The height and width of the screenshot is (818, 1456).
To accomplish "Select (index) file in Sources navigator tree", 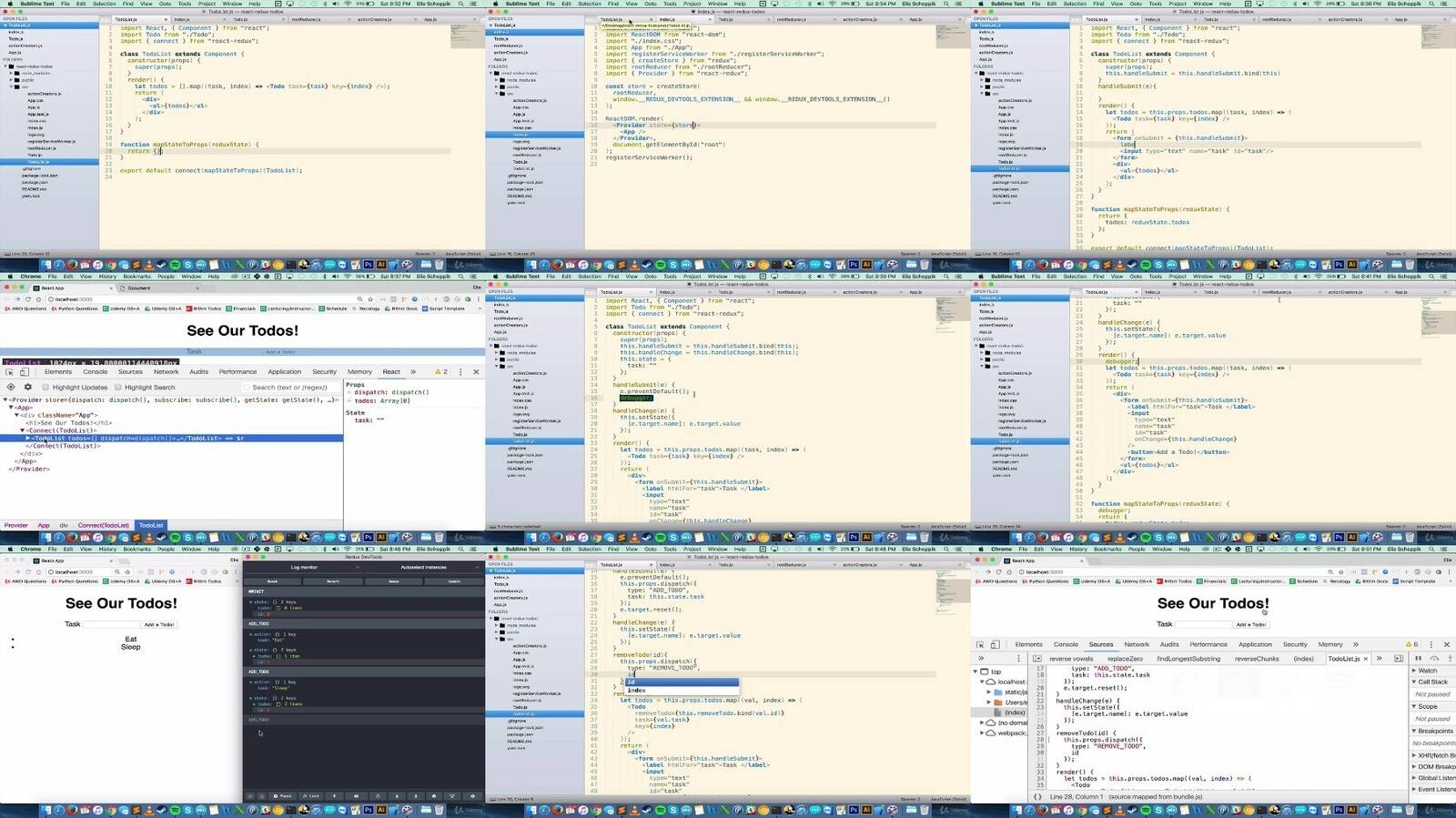I will click(1014, 712).
